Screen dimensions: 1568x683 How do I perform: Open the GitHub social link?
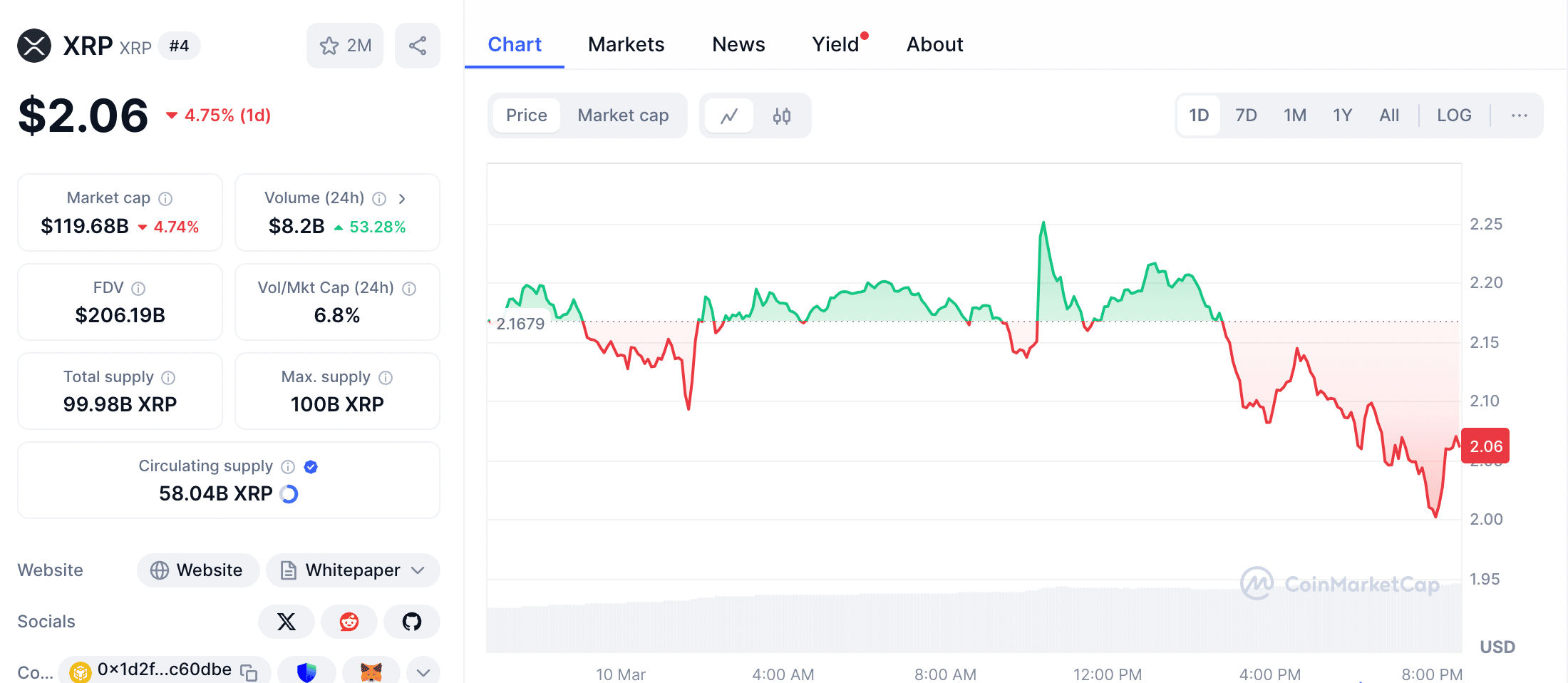coord(412,622)
